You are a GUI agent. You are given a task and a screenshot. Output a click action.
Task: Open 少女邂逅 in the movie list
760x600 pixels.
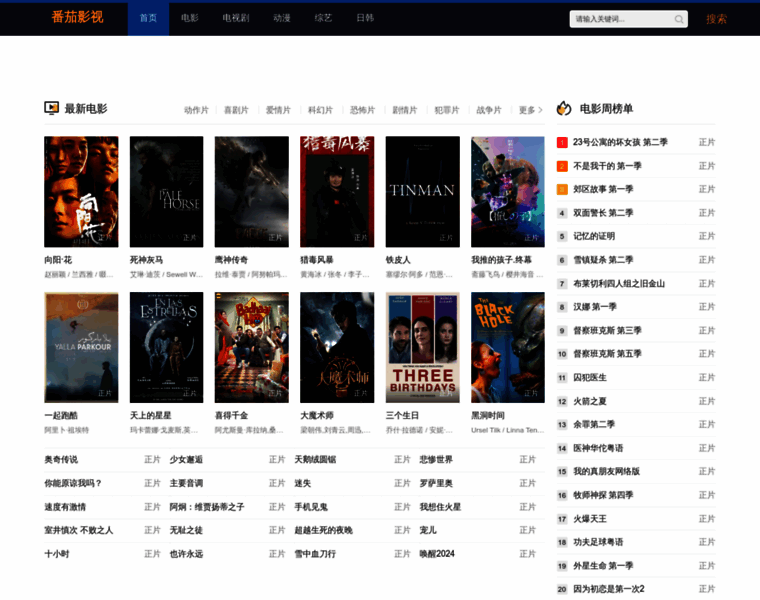pyautogui.click(x=186, y=460)
